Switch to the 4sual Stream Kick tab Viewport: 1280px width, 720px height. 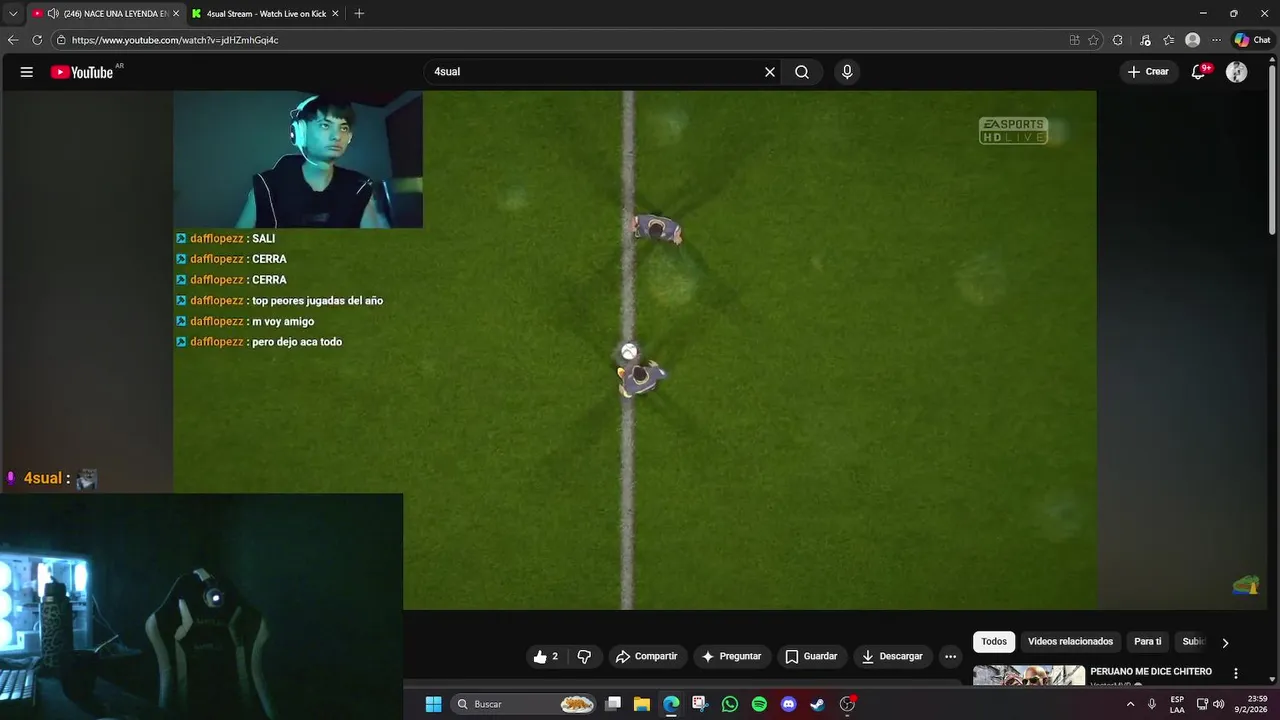(x=264, y=14)
